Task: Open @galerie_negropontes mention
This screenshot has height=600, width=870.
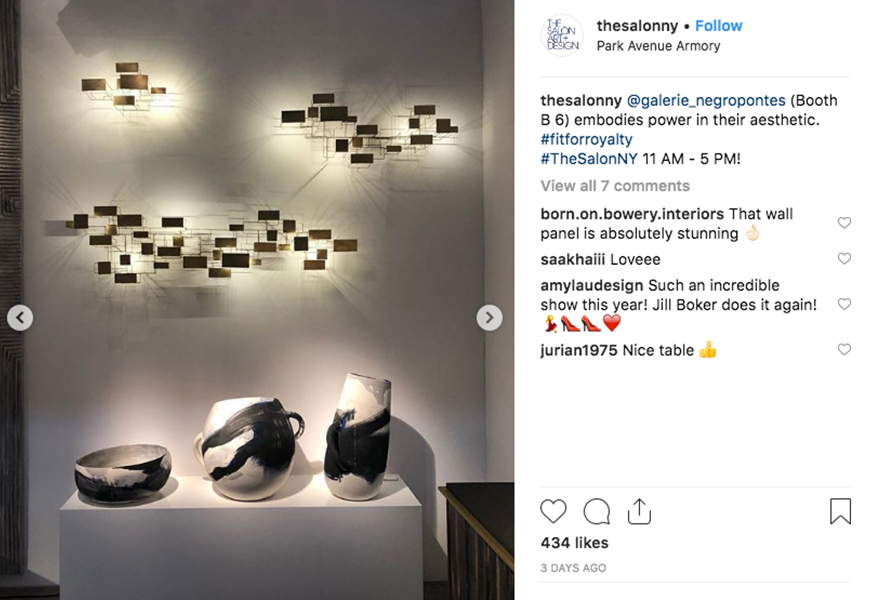Action: (706, 101)
